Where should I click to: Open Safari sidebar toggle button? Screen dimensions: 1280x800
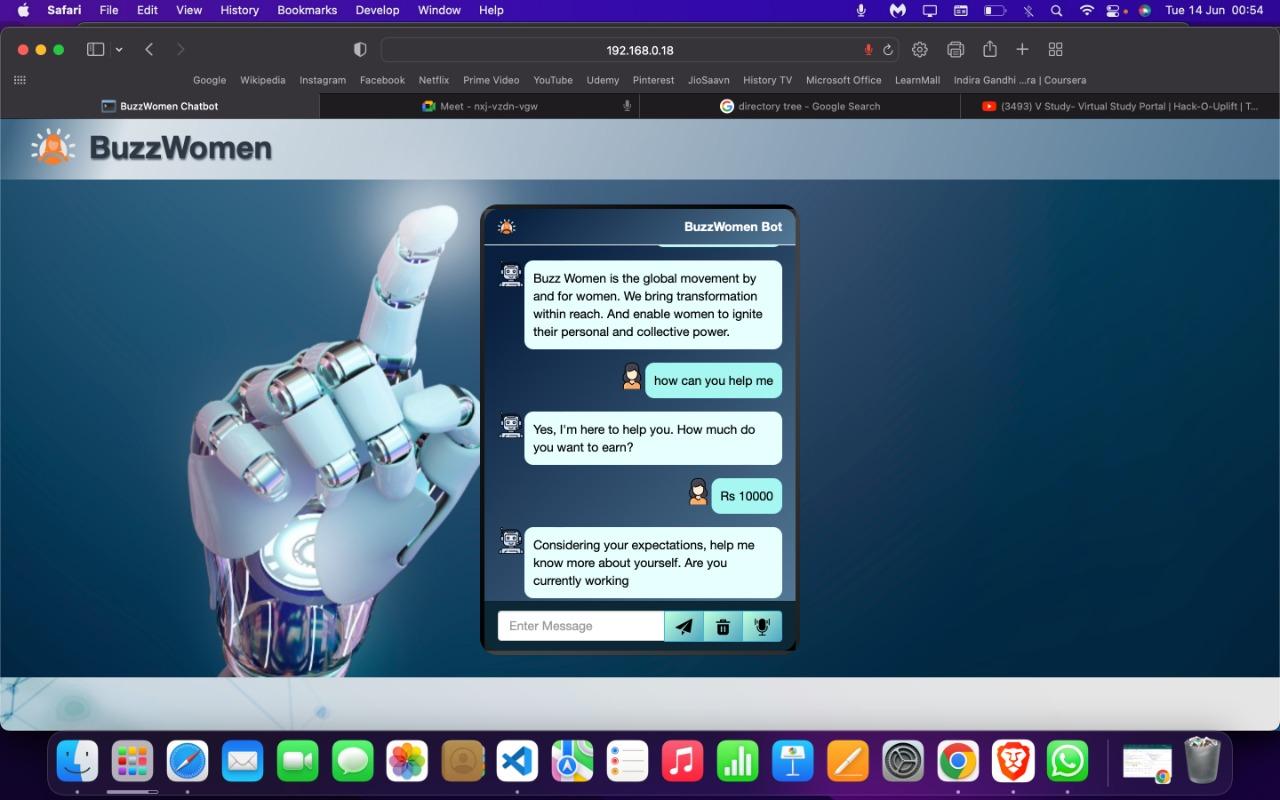coord(96,49)
